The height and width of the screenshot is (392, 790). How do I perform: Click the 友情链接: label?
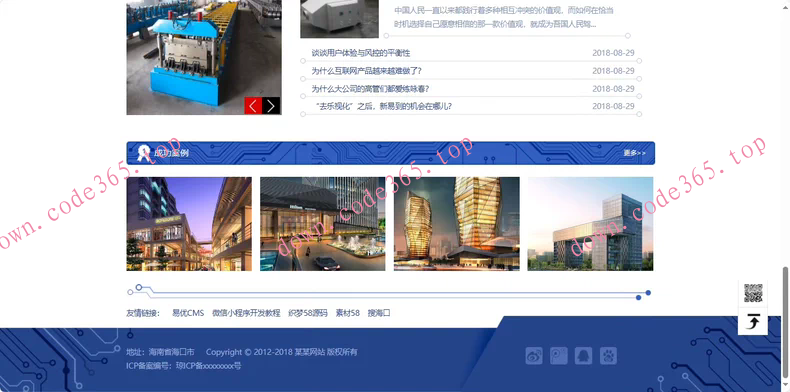coord(143,313)
